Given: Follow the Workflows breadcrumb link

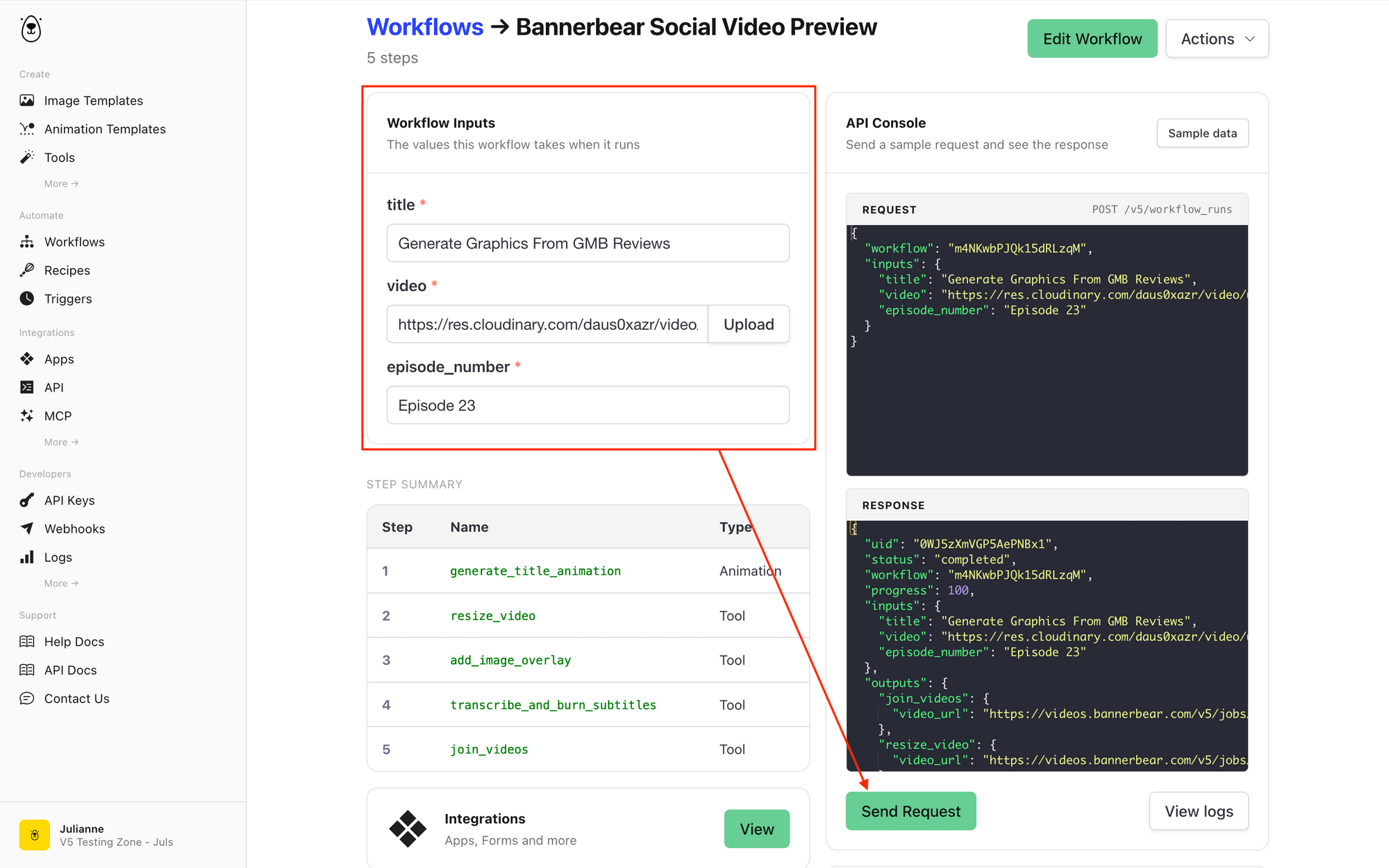Looking at the screenshot, I should pyautogui.click(x=425, y=27).
